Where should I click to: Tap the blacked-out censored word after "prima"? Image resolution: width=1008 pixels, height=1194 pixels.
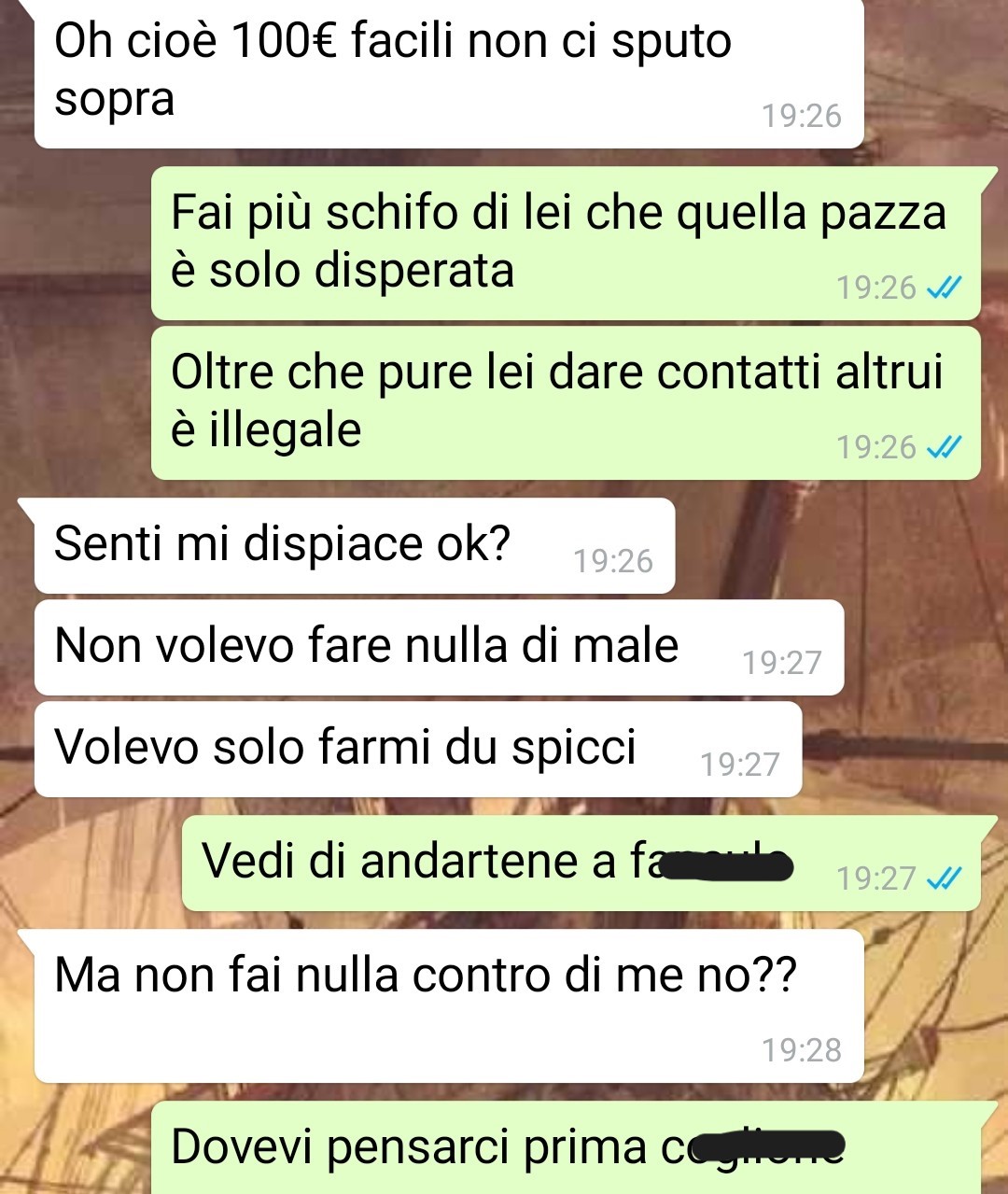pyautogui.click(x=763, y=1146)
